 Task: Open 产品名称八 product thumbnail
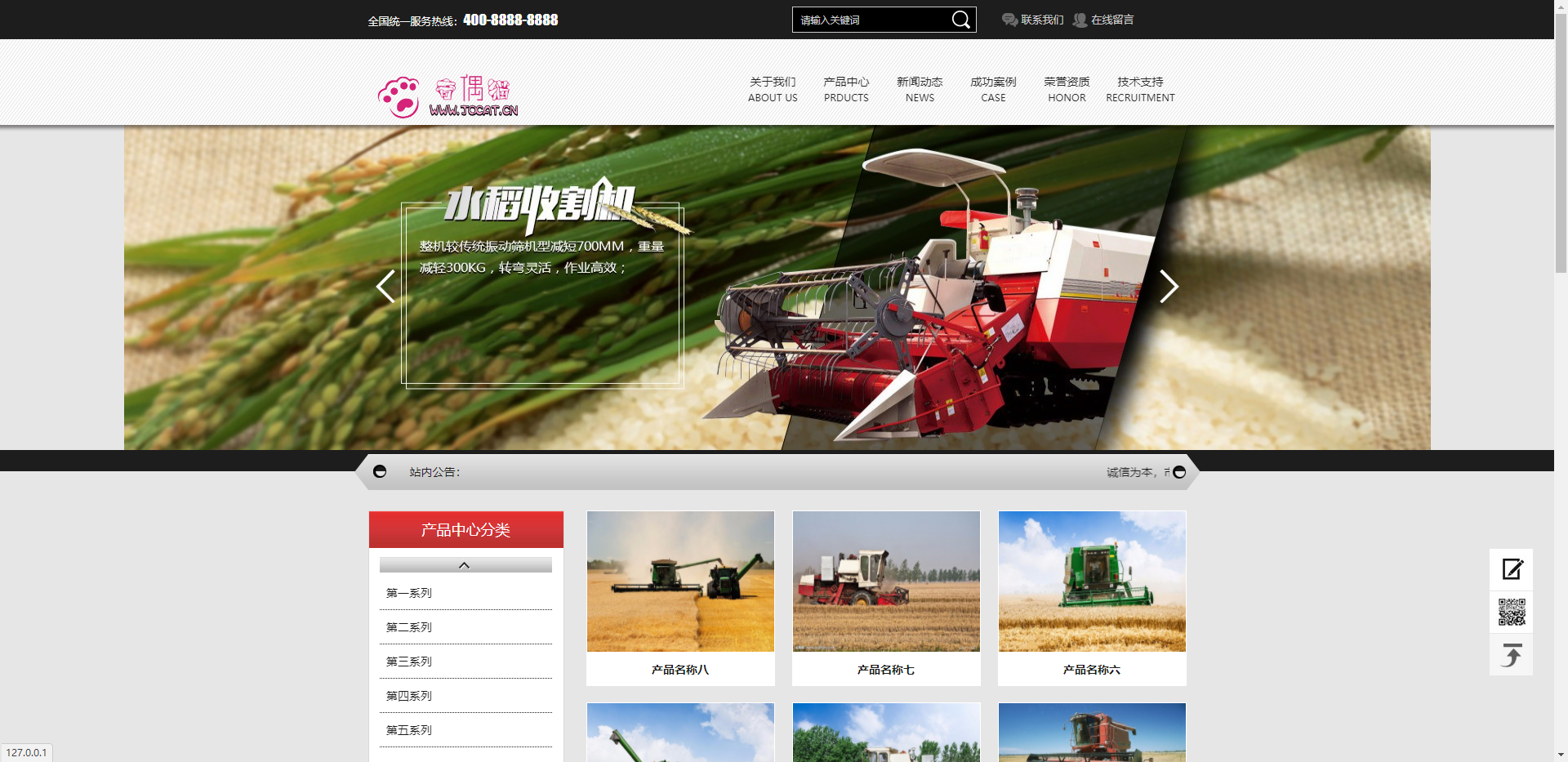pos(680,582)
